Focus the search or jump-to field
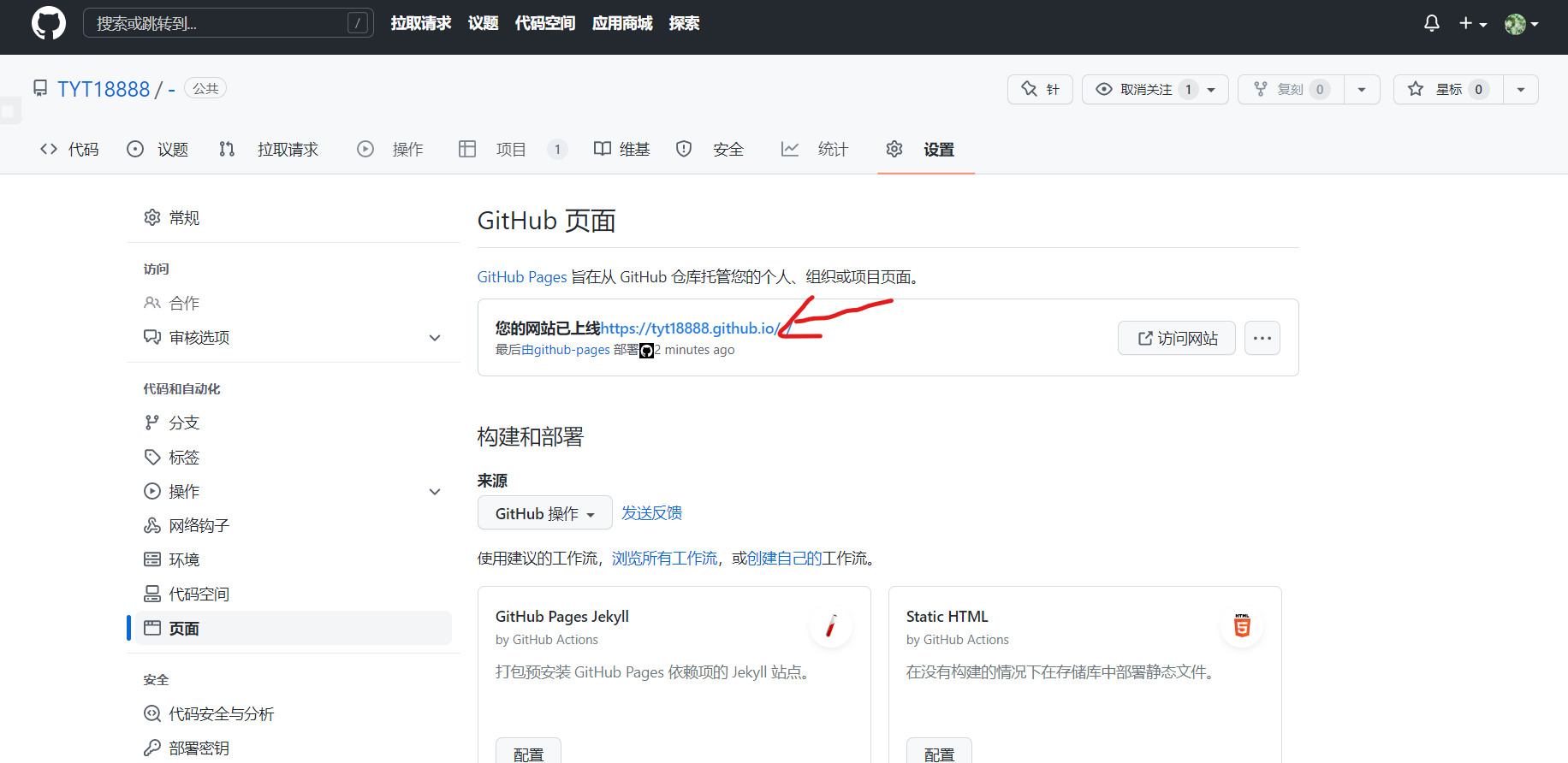Viewport: 1568px width, 763px height. click(x=229, y=23)
